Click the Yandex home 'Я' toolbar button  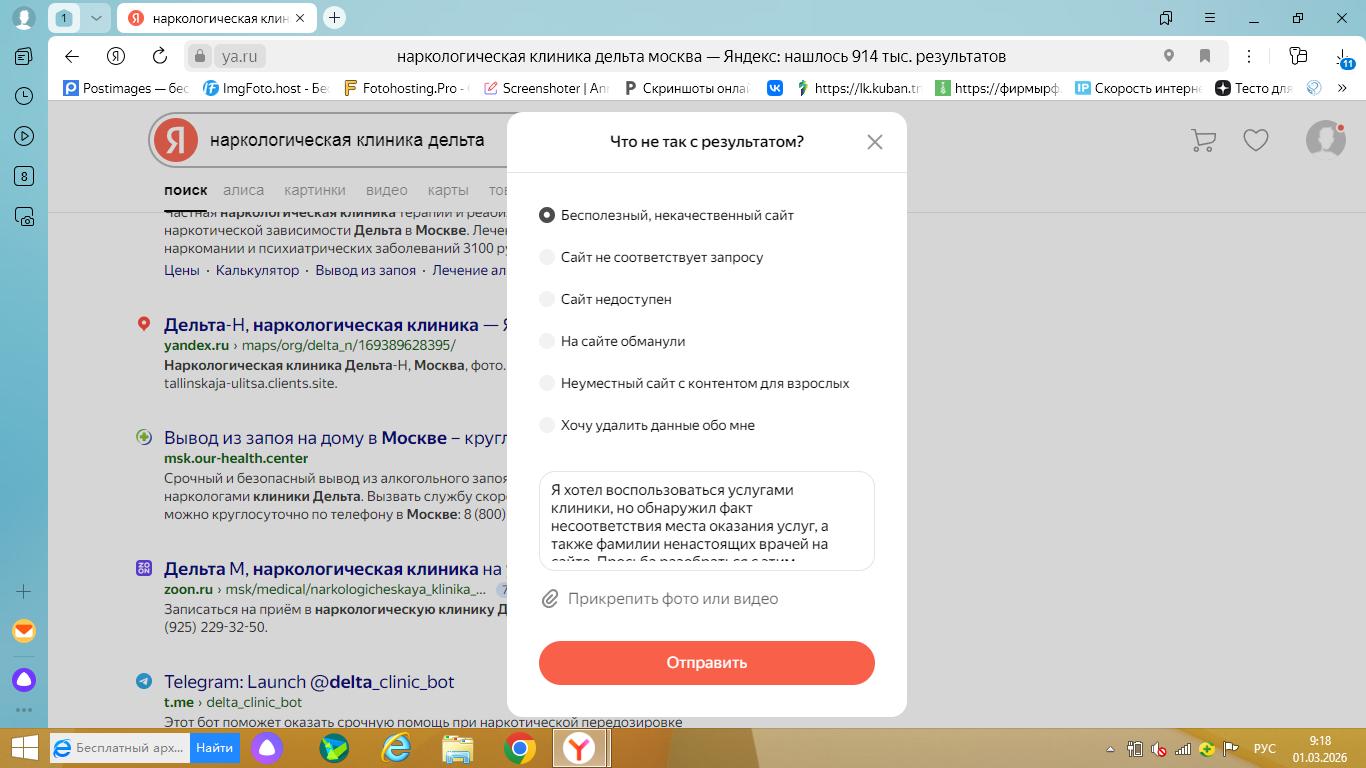(116, 56)
